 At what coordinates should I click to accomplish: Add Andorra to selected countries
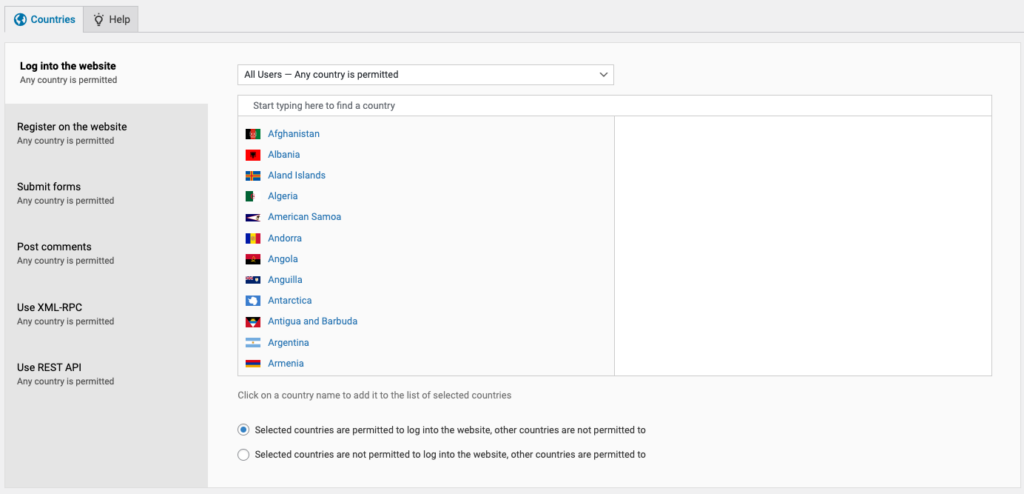tap(285, 238)
